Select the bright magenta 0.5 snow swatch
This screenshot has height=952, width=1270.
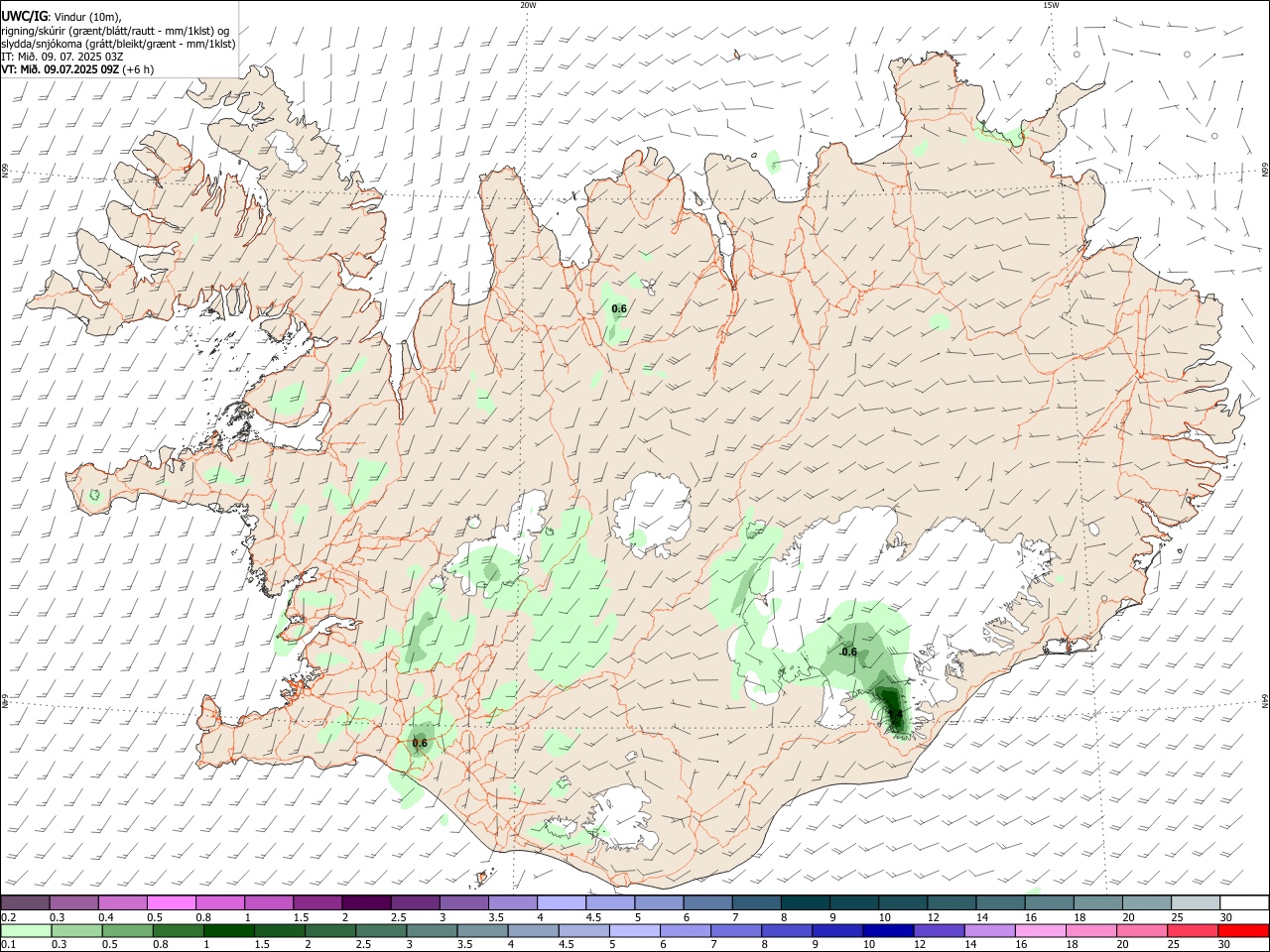click(171, 903)
